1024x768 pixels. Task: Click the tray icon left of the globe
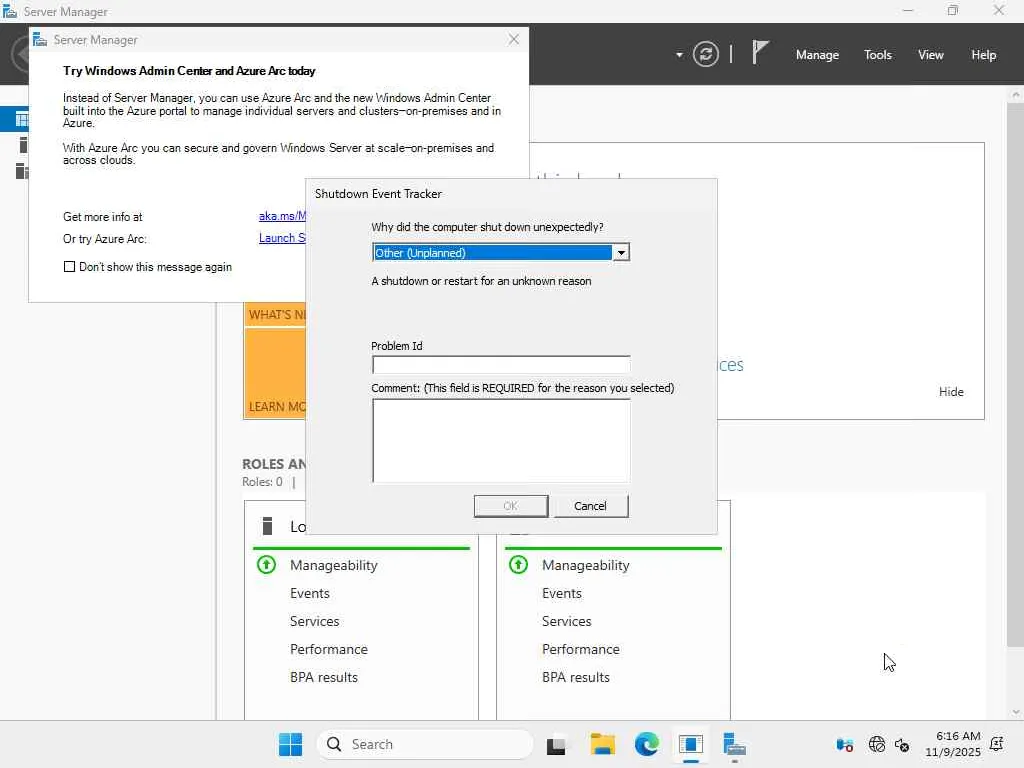844,744
